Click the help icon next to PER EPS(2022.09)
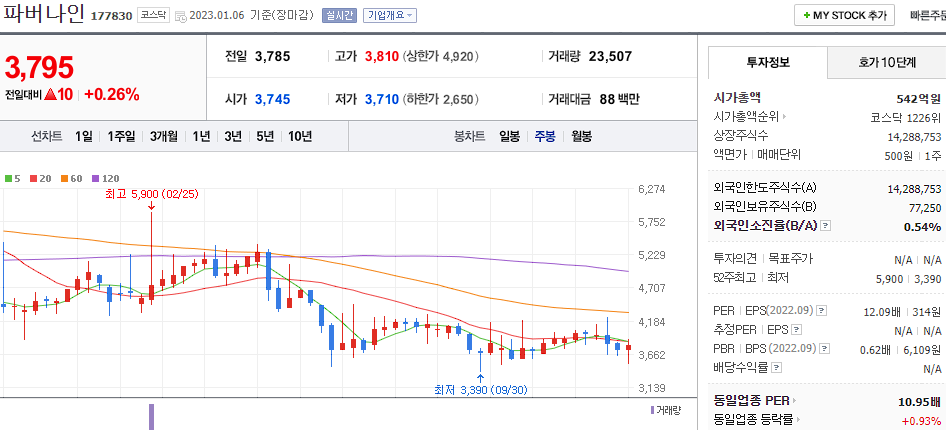Viewport: 946px width, 430px height. coord(822,311)
